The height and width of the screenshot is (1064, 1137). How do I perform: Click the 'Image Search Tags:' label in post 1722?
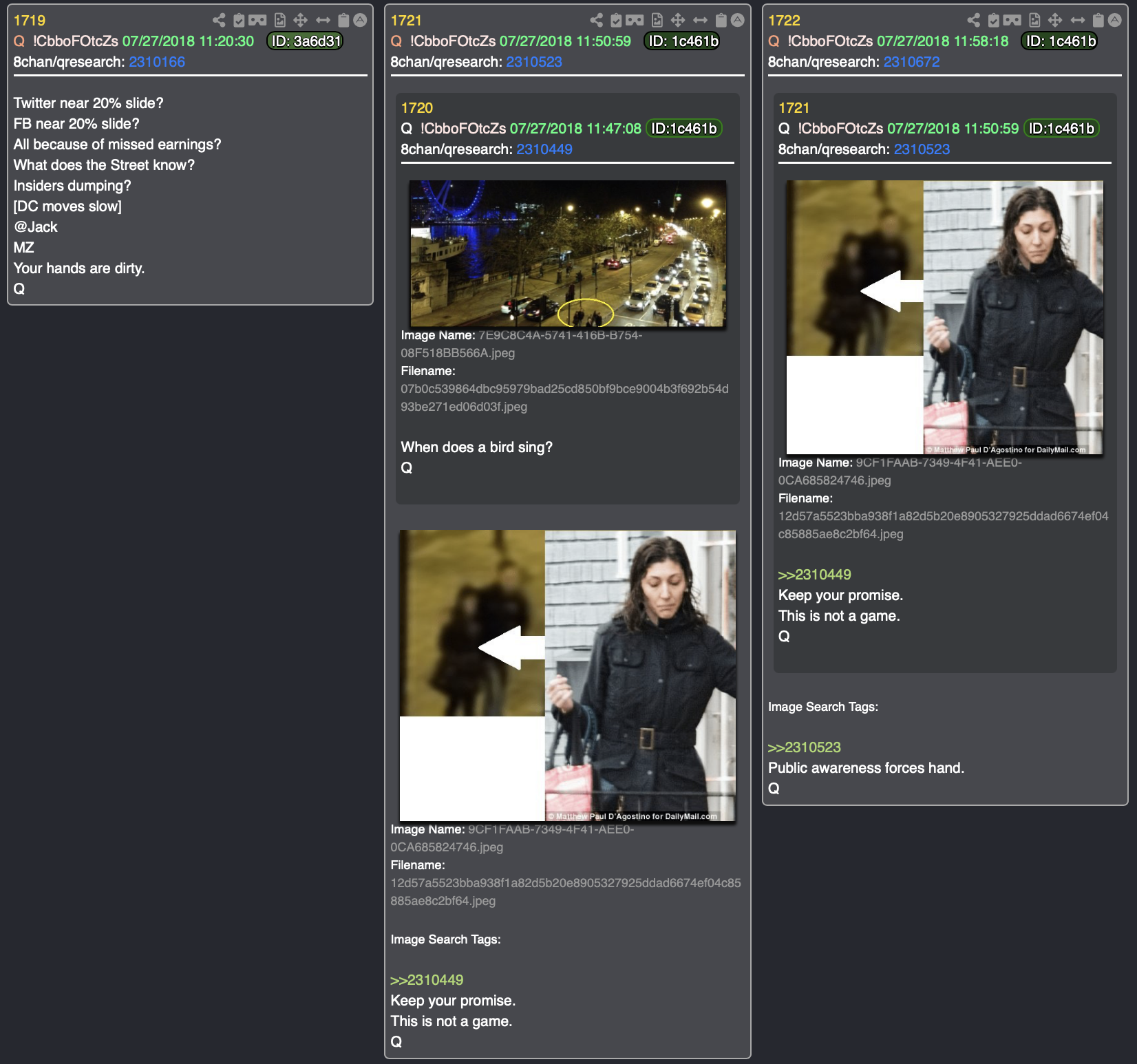[x=823, y=707]
